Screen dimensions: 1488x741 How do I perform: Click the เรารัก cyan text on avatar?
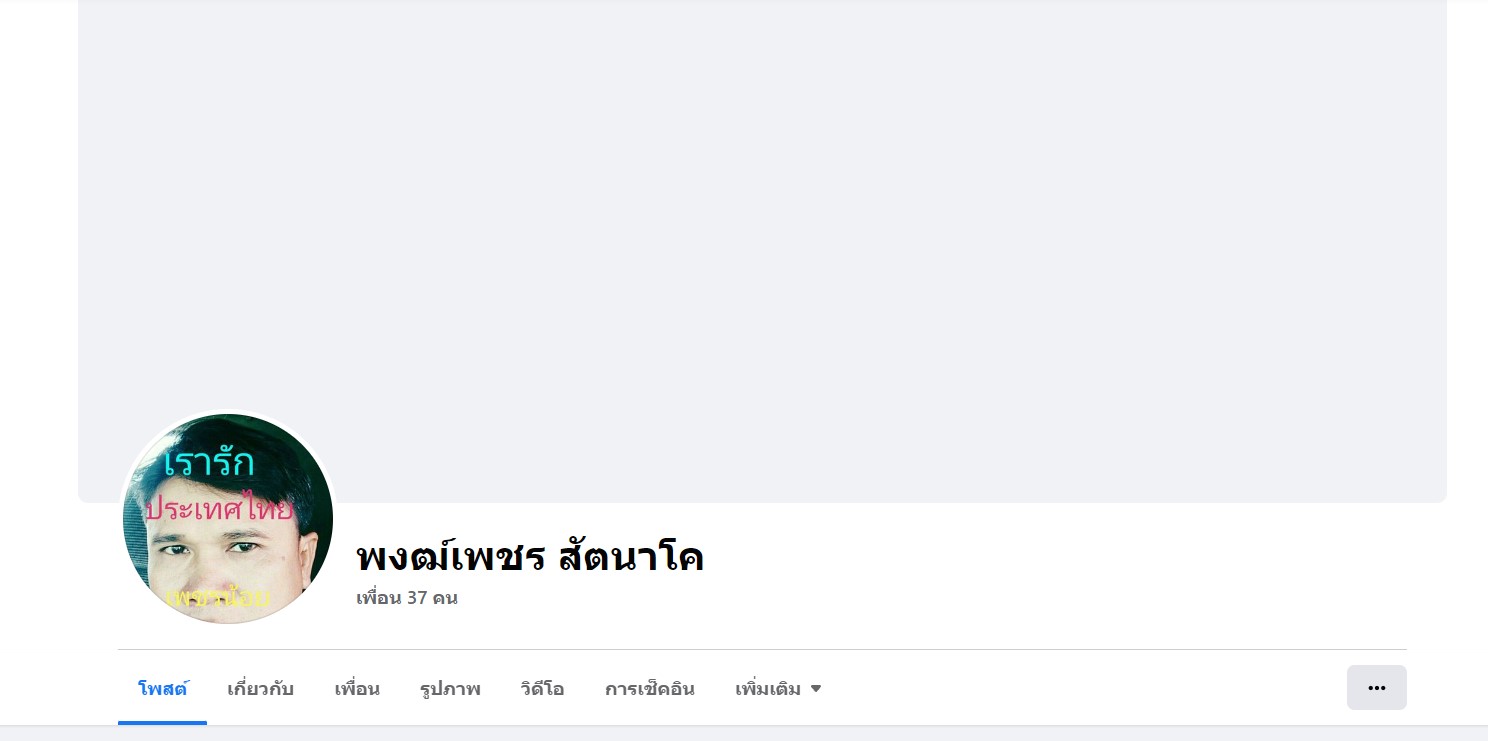(209, 463)
